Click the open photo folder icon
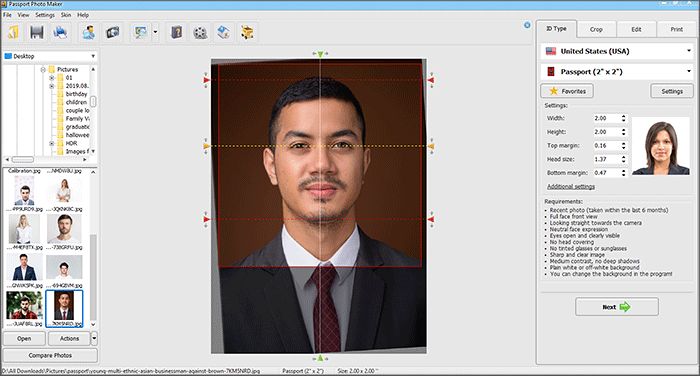 (13, 32)
